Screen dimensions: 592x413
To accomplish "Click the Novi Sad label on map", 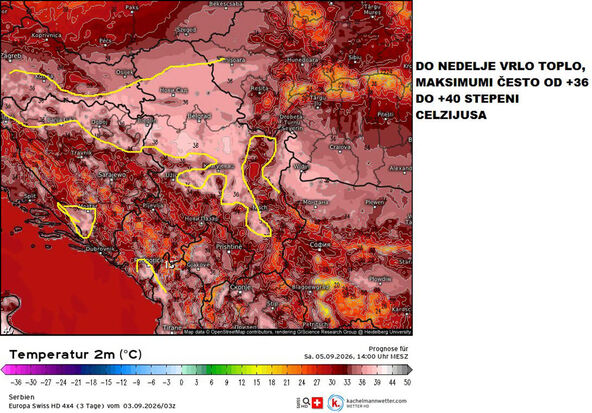I will click(174, 91).
